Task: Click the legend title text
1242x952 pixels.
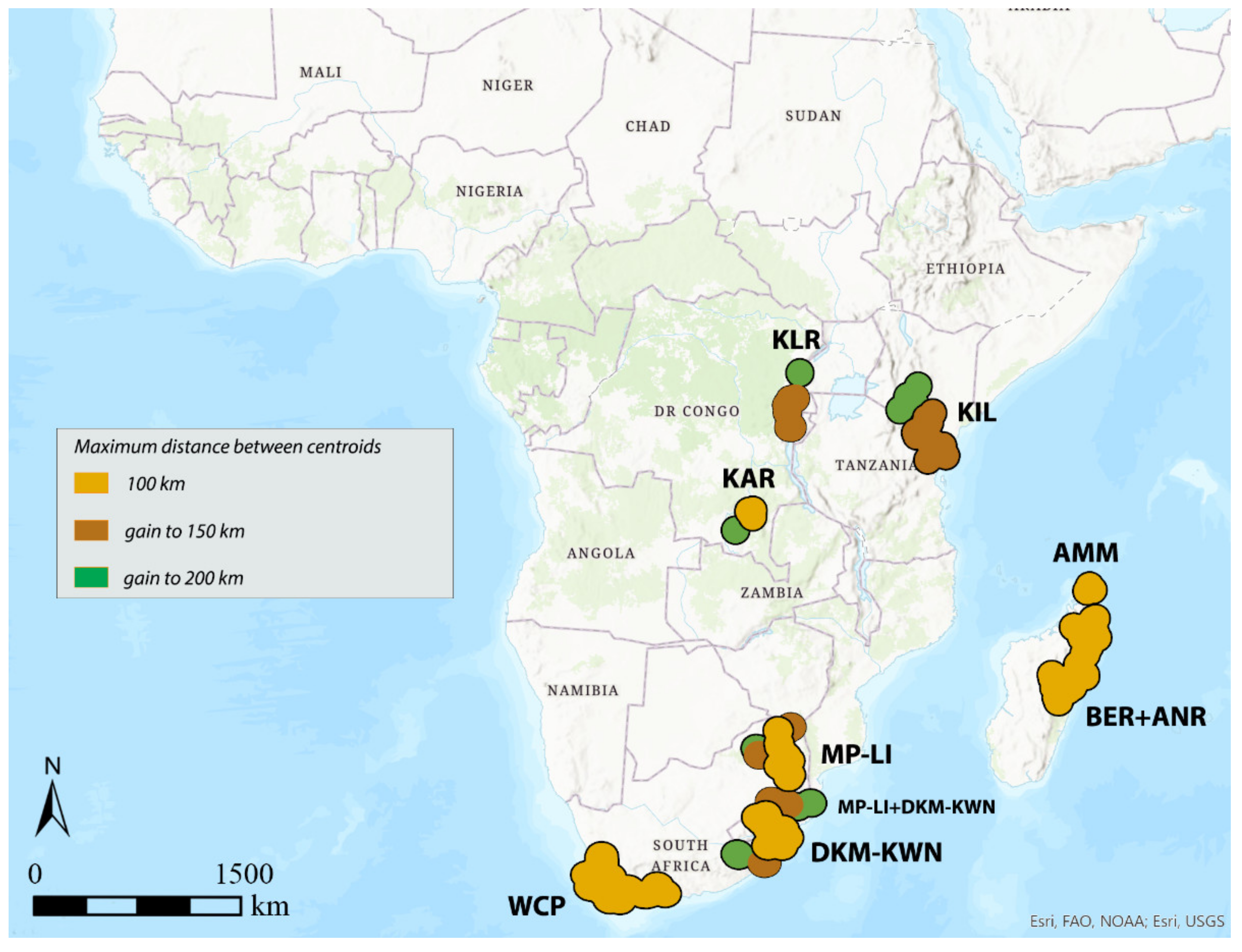Action: coord(227,447)
